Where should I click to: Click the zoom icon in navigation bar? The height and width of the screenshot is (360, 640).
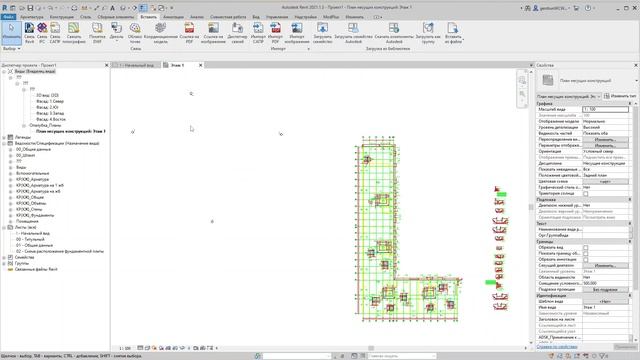(522, 94)
